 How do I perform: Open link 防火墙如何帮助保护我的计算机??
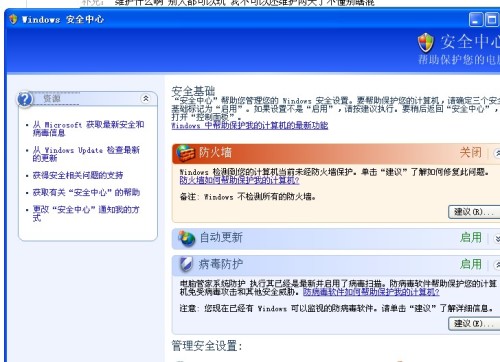coord(239,180)
